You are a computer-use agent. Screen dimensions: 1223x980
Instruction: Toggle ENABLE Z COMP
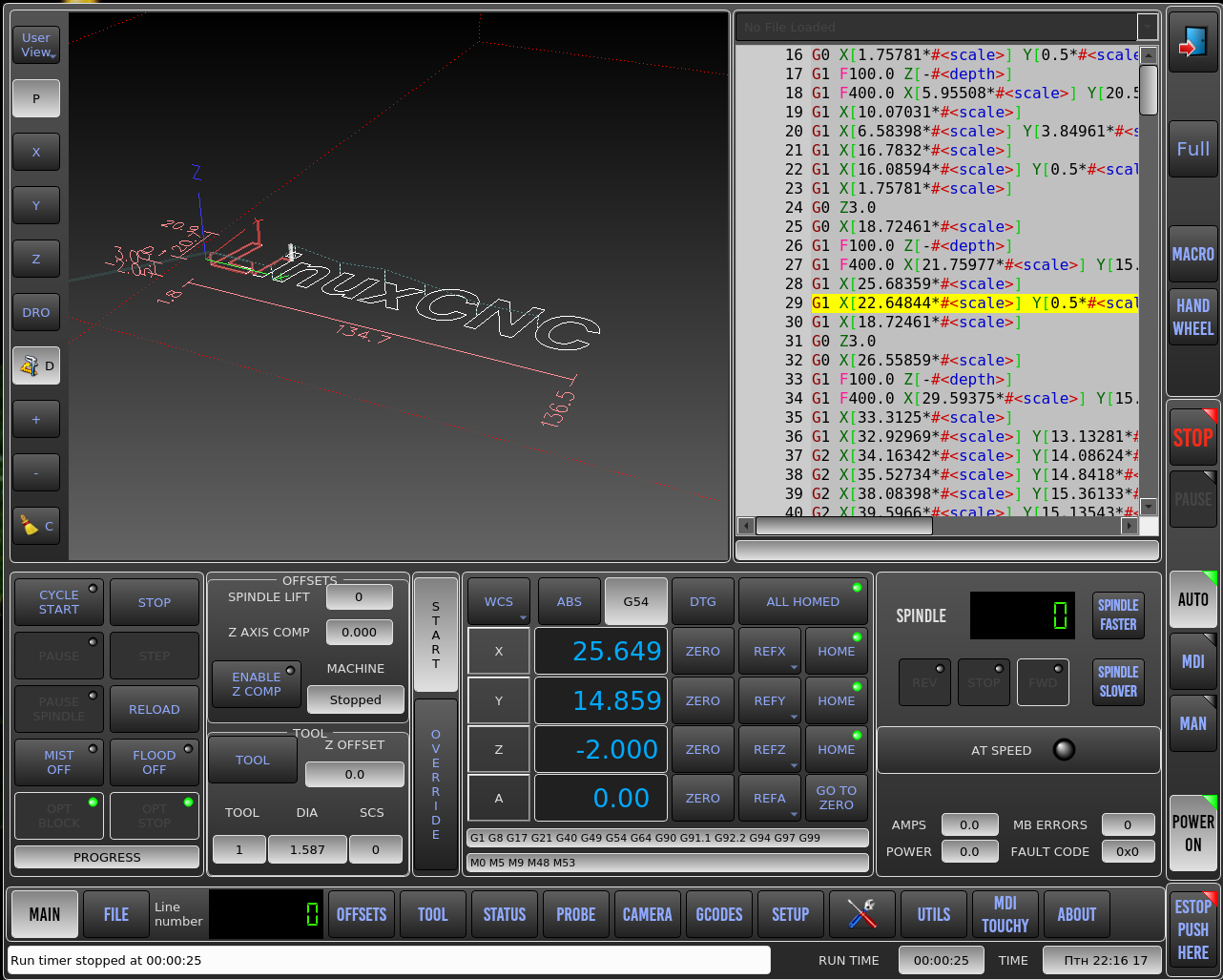tap(257, 684)
